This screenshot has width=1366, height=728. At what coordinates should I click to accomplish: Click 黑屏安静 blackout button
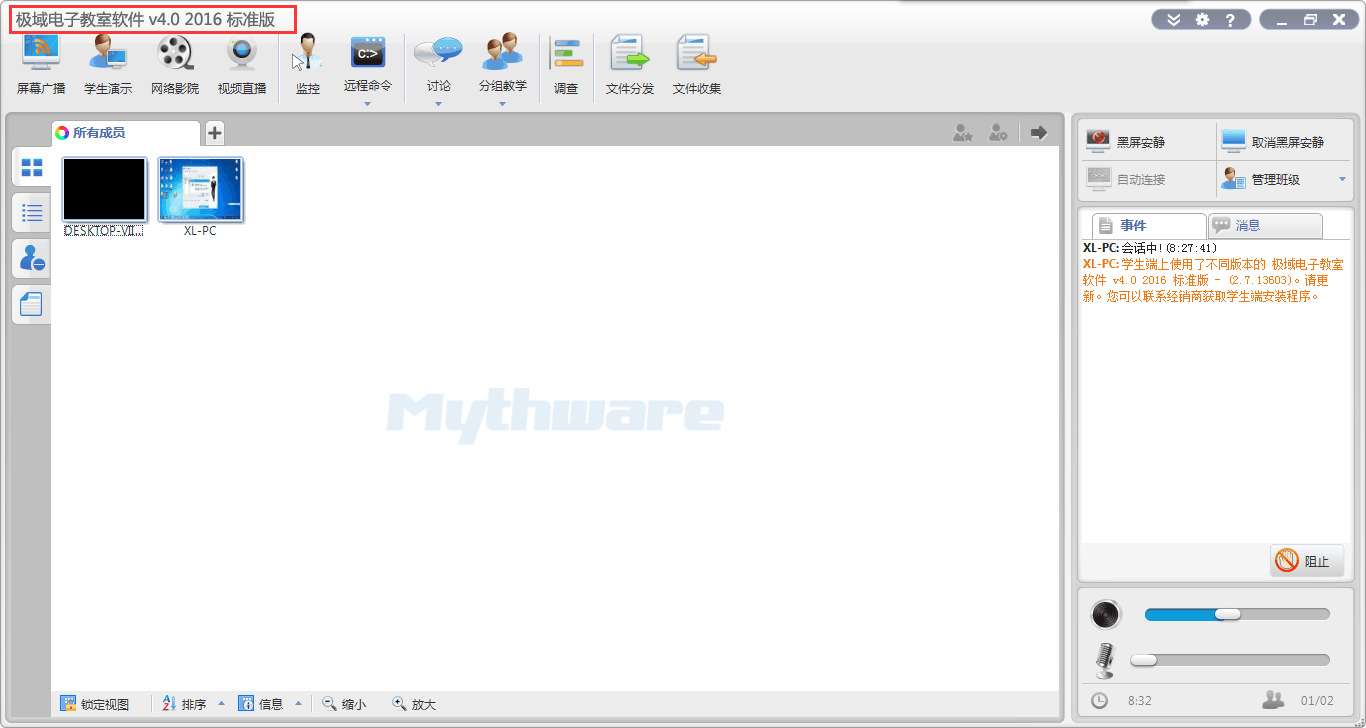tap(1149, 142)
